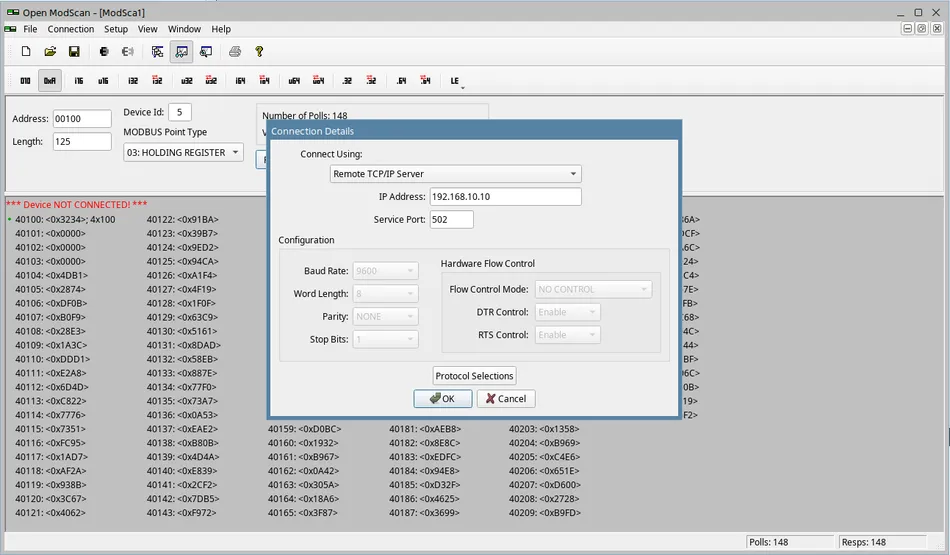950x555 pixels.
Task: Open a file with the folder icon
Action: click(x=50, y=52)
